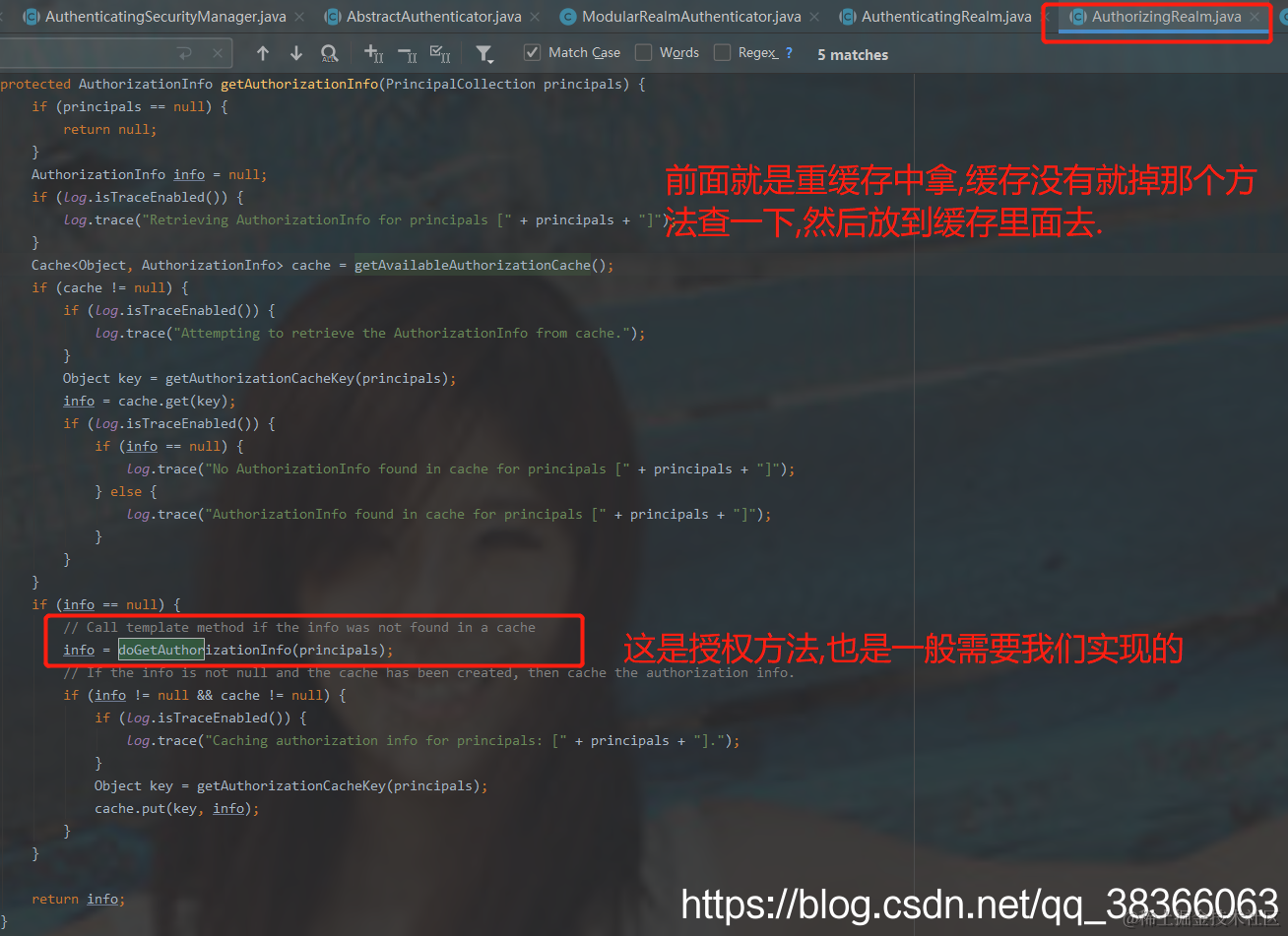Open the search filter funnel icon

(483, 52)
